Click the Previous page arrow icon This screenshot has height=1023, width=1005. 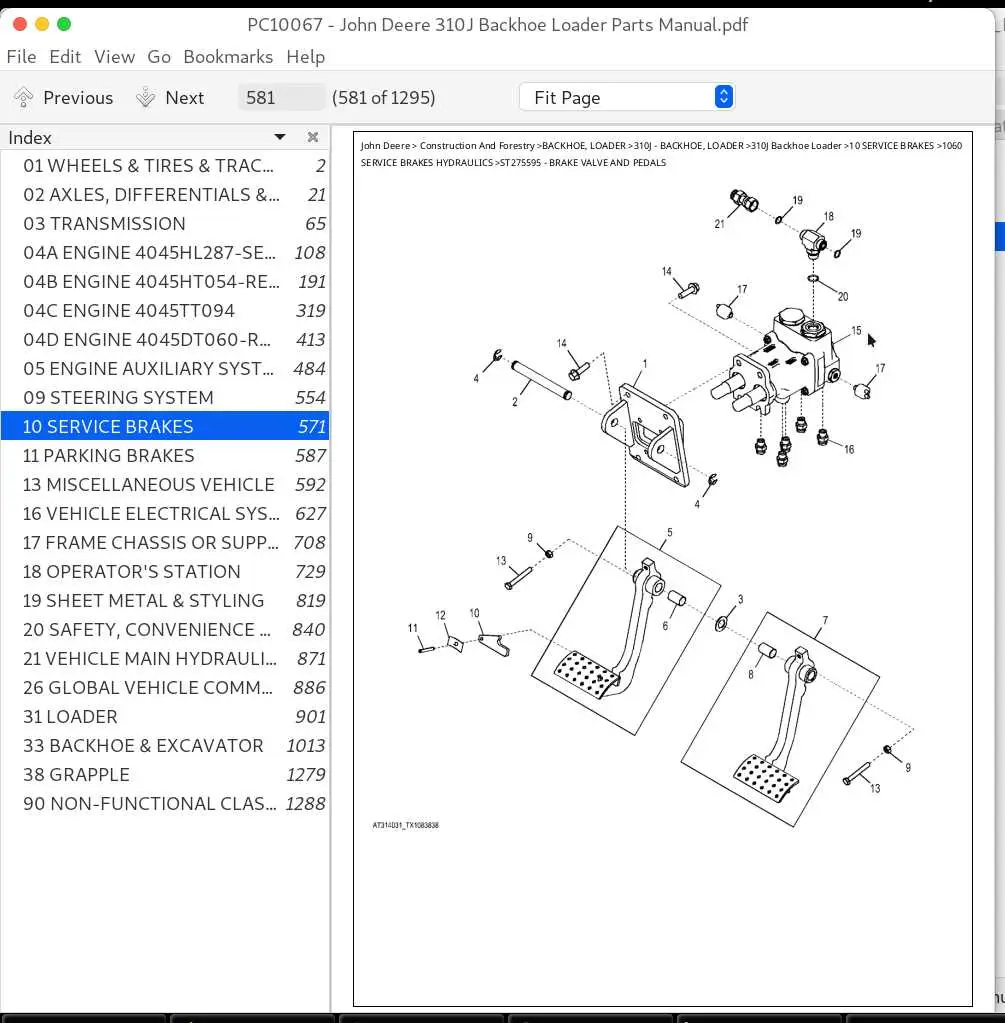coord(23,97)
